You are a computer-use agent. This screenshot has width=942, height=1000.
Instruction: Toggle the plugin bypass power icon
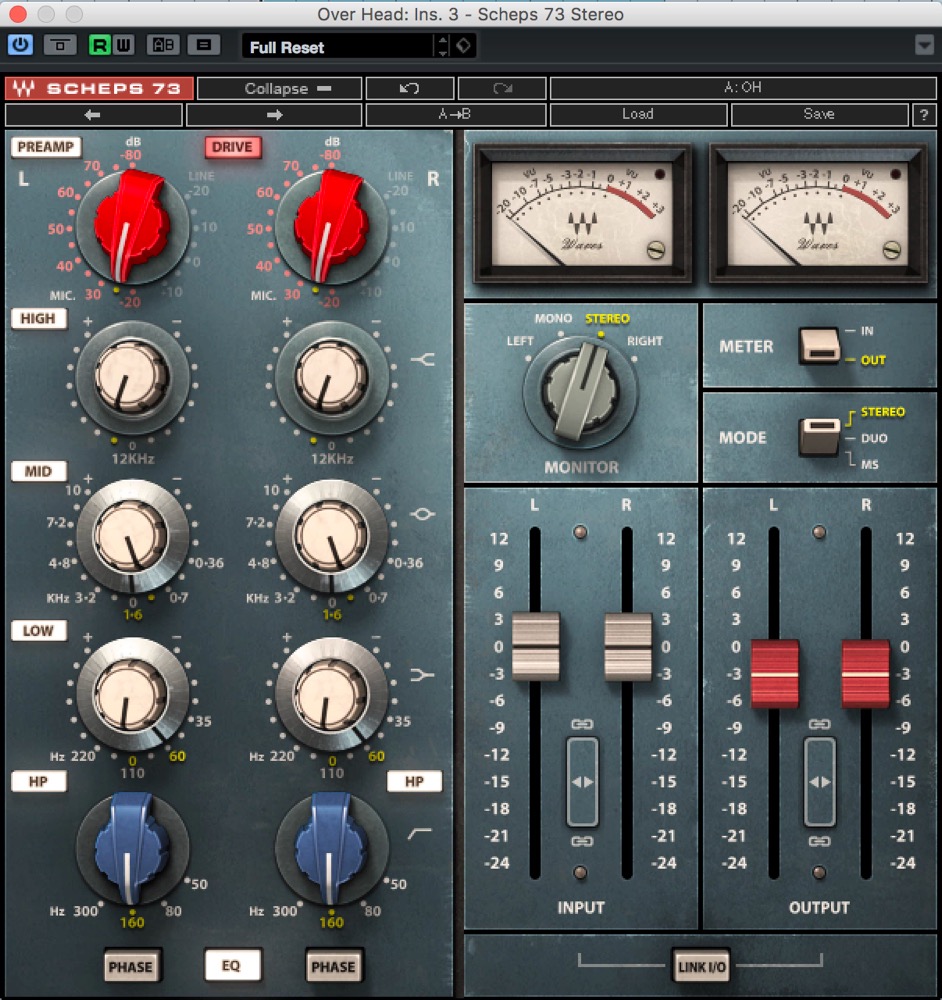pos(20,45)
